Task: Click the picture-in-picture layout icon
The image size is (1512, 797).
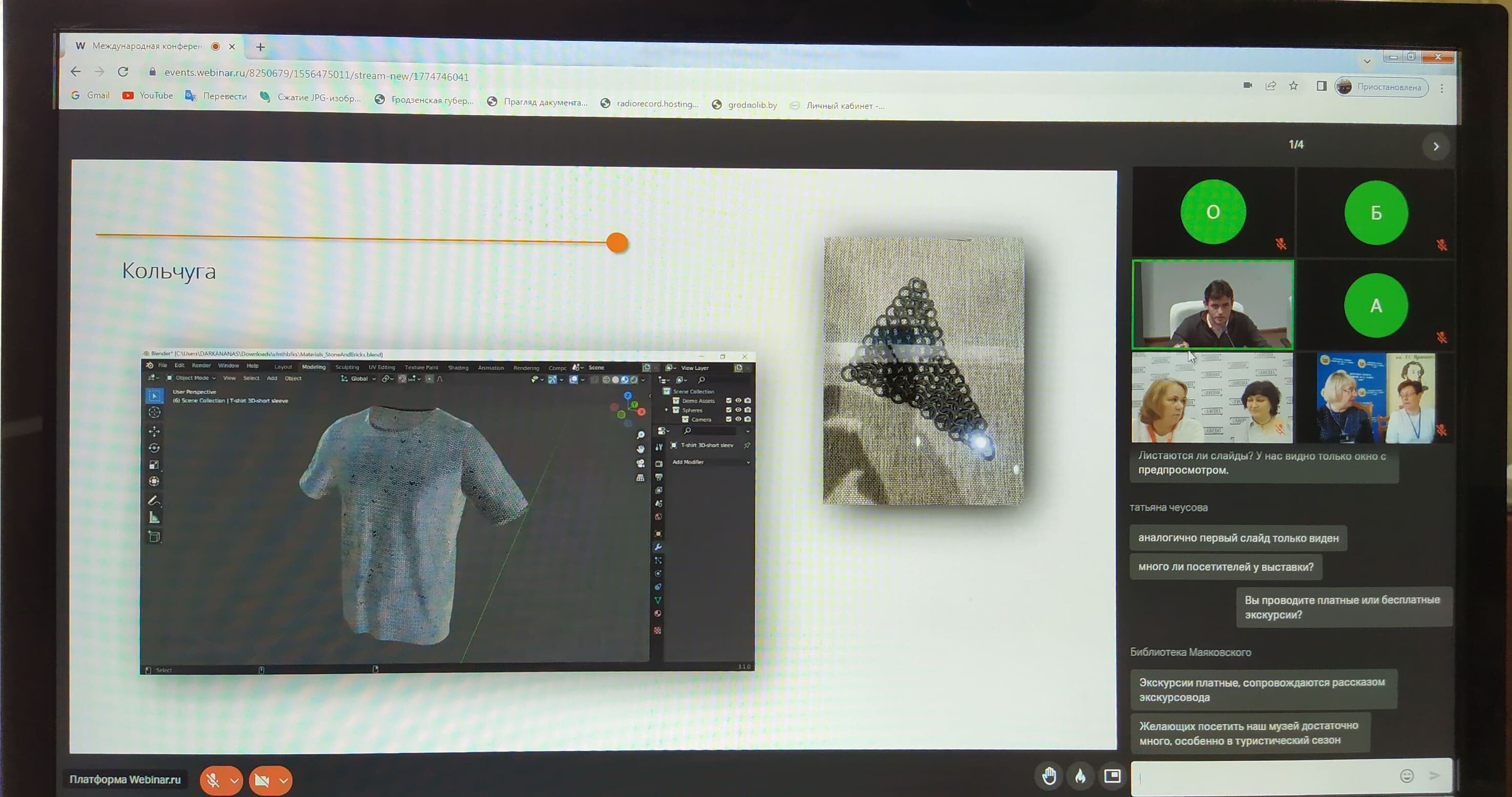Action: point(1112,776)
